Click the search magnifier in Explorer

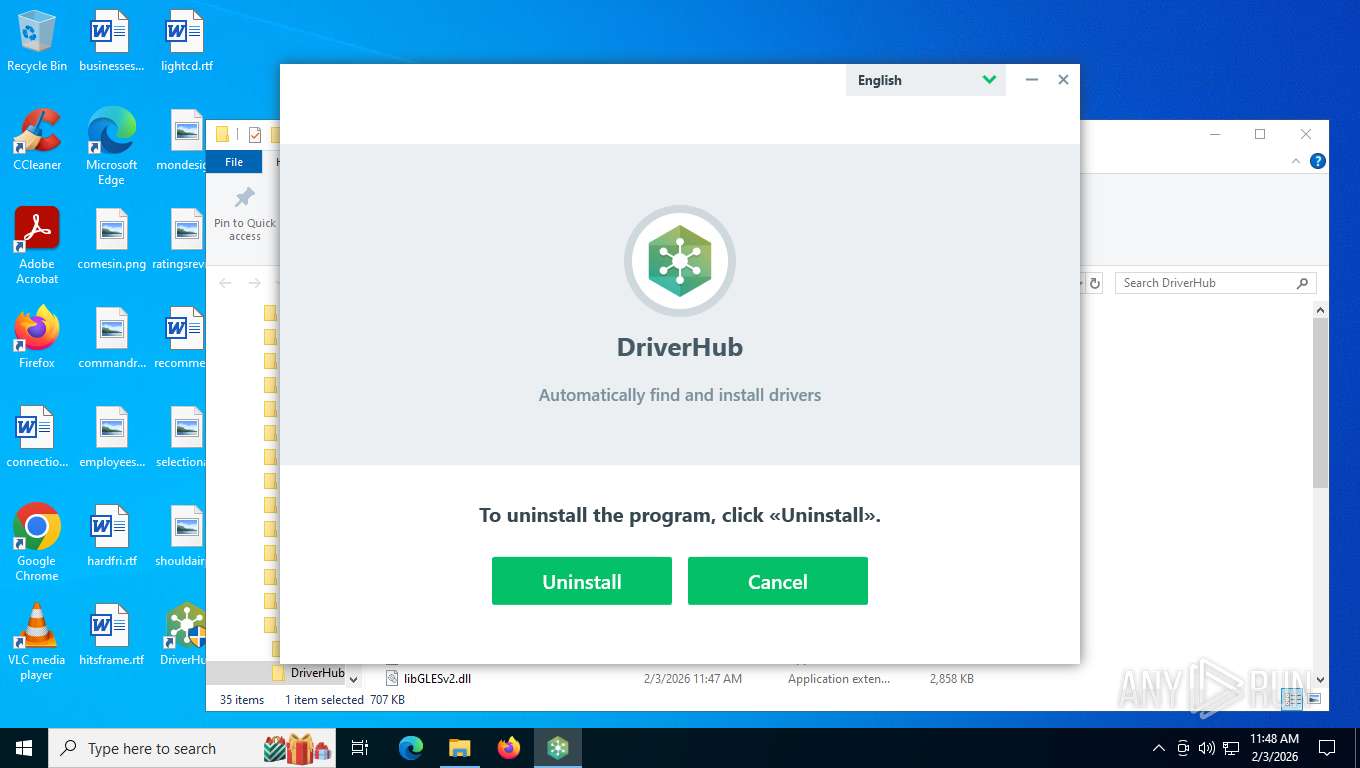pyautogui.click(x=1302, y=283)
